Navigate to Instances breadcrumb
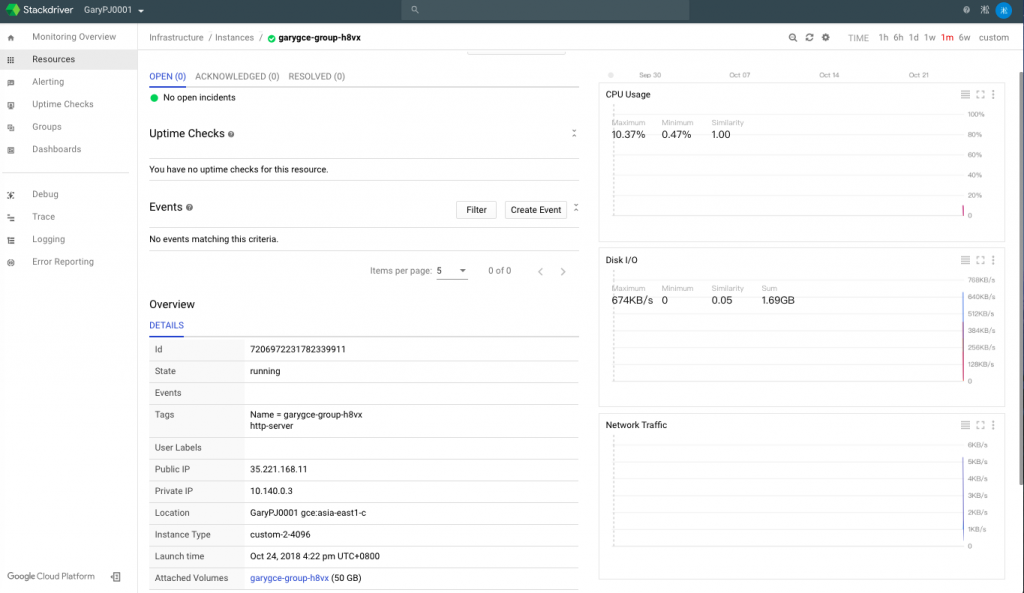 pos(234,37)
